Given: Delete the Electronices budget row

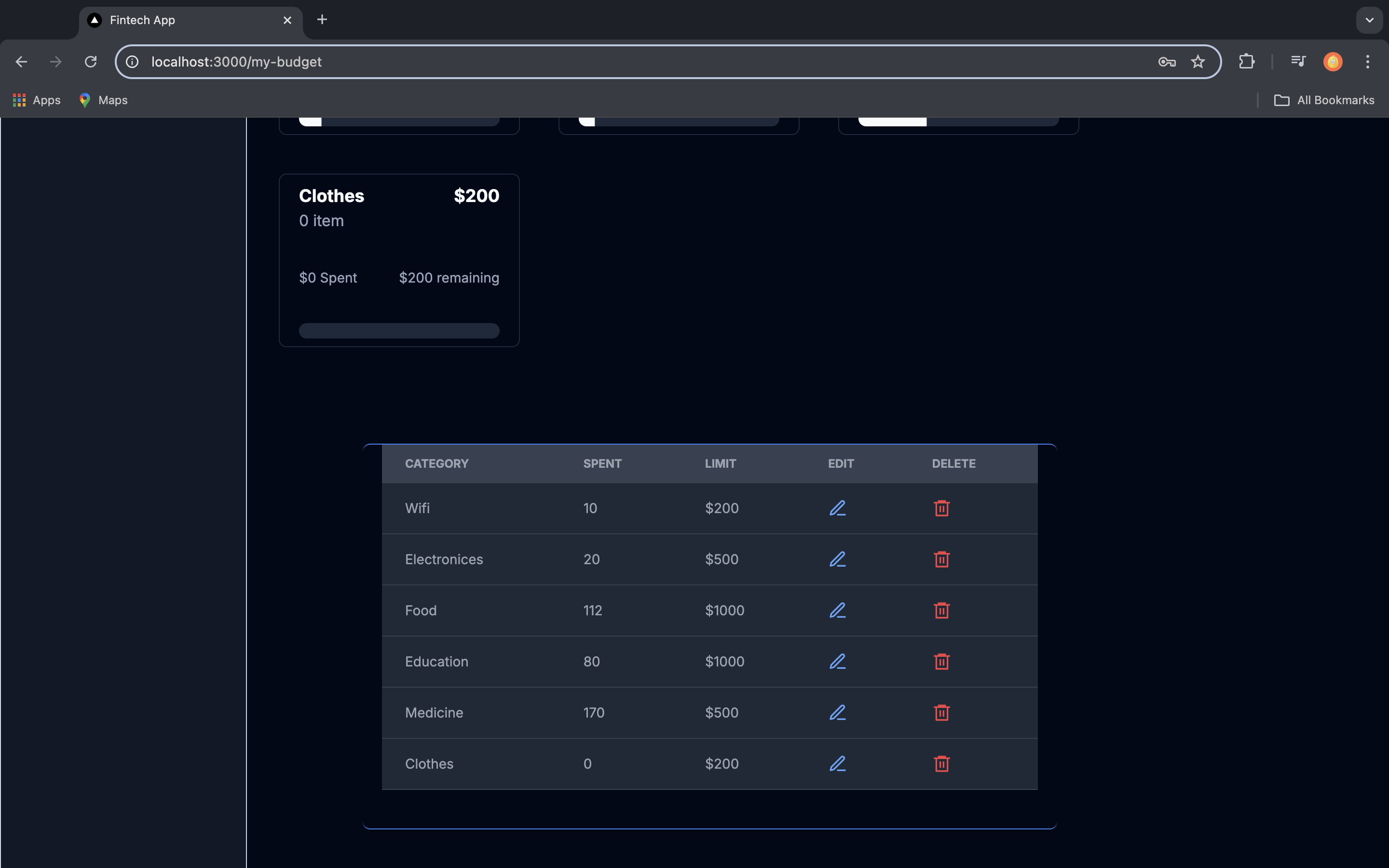Looking at the screenshot, I should tap(941, 559).
